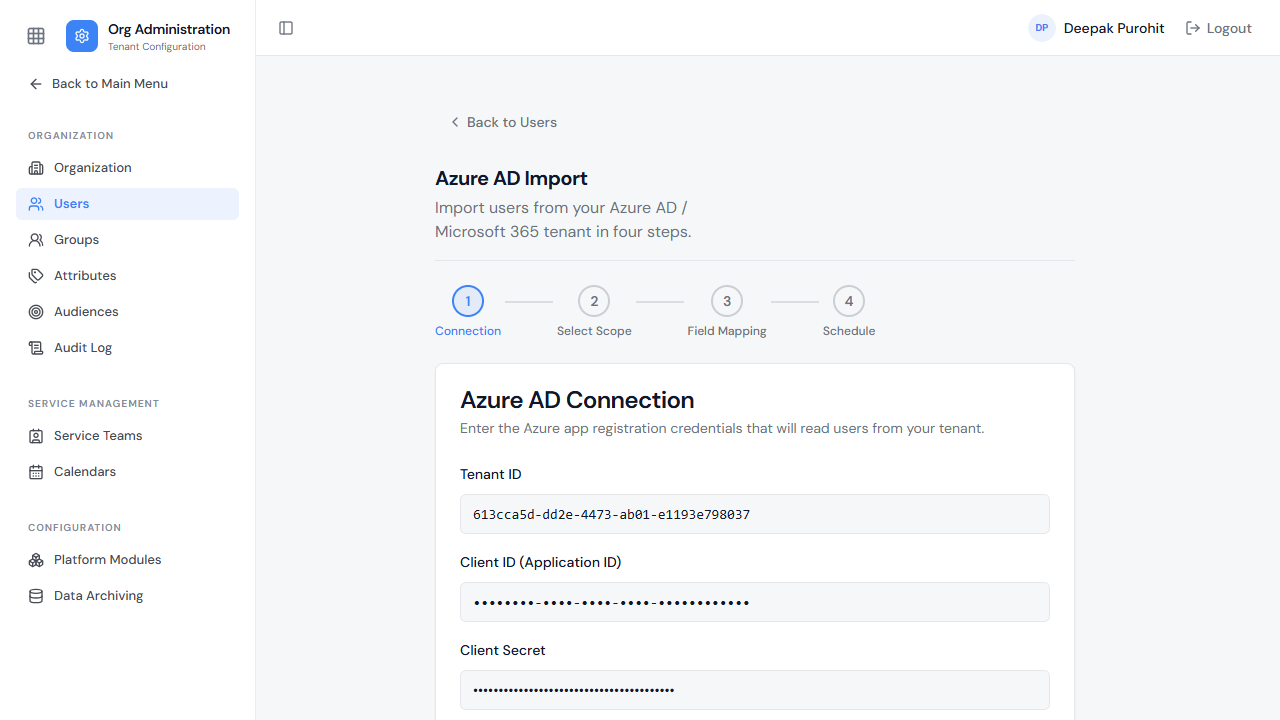Click the Audiences target icon
The width and height of the screenshot is (1280, 720).
point(36,312)
